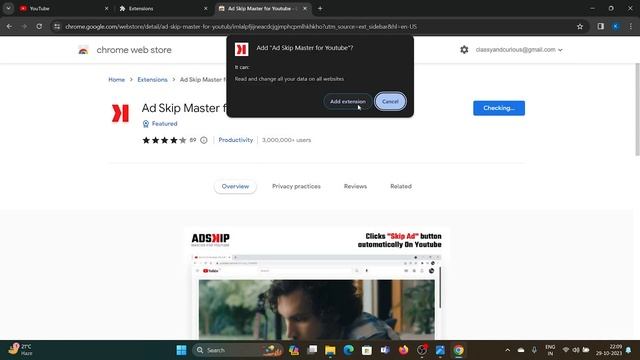640x360 pixels.
Task: Open the Extensions breadcrumb link
Action: (x=152, y=80)
